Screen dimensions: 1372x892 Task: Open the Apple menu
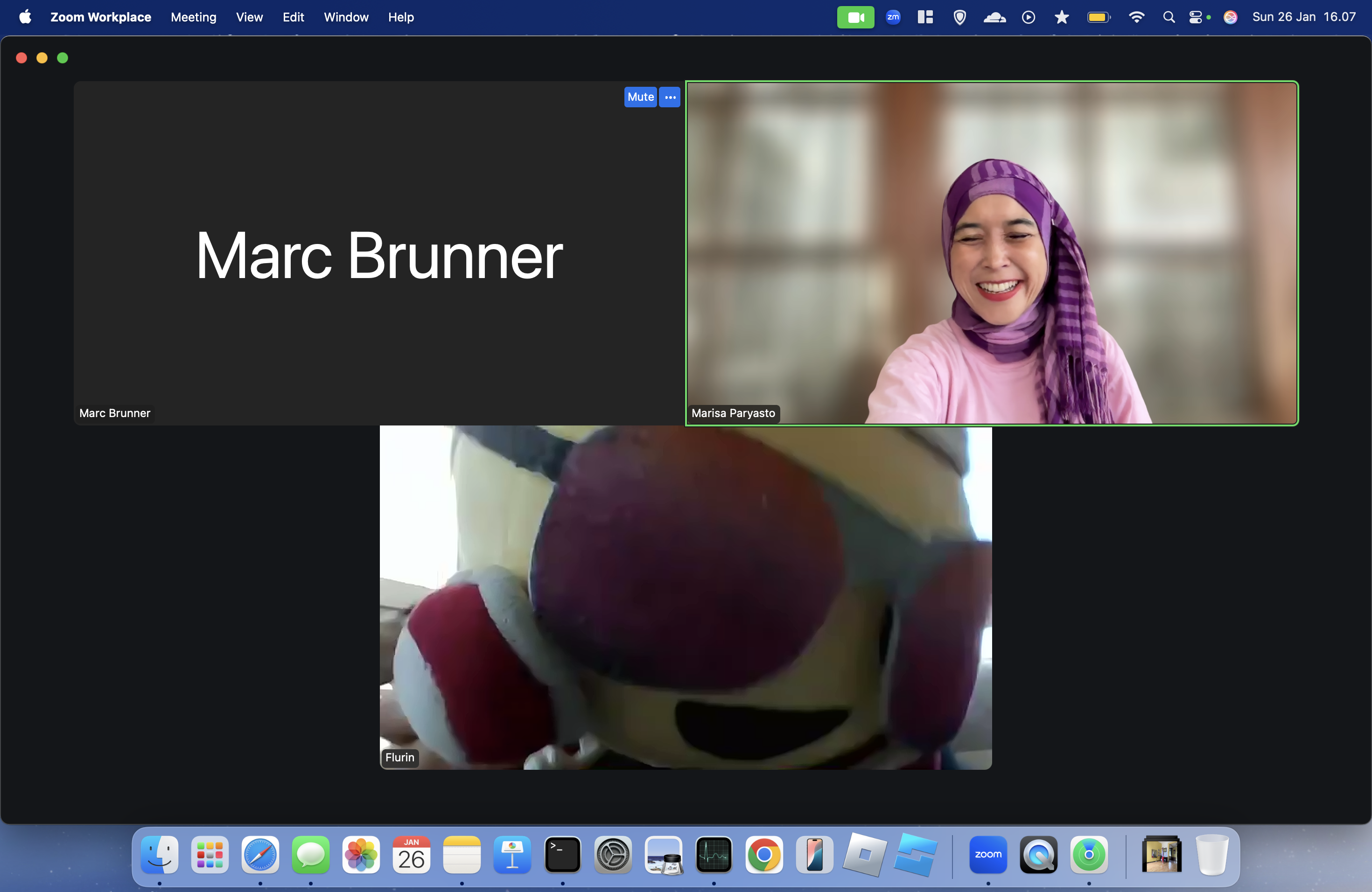pyautogui.click(x=25, y=17)
